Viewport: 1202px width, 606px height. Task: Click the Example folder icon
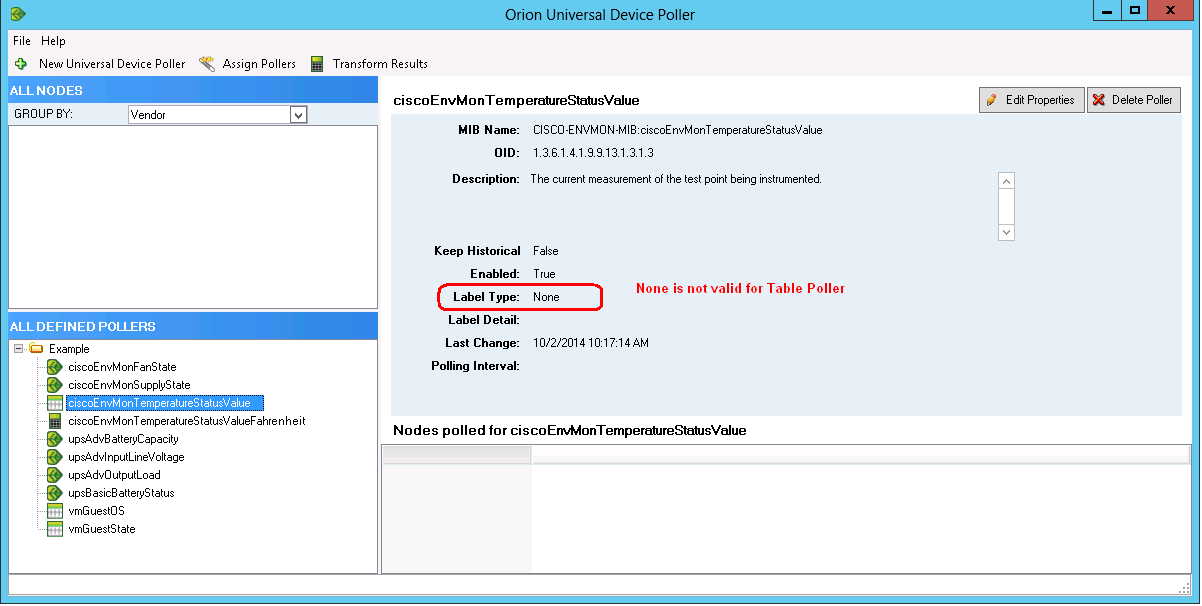[x=36, y=349]
